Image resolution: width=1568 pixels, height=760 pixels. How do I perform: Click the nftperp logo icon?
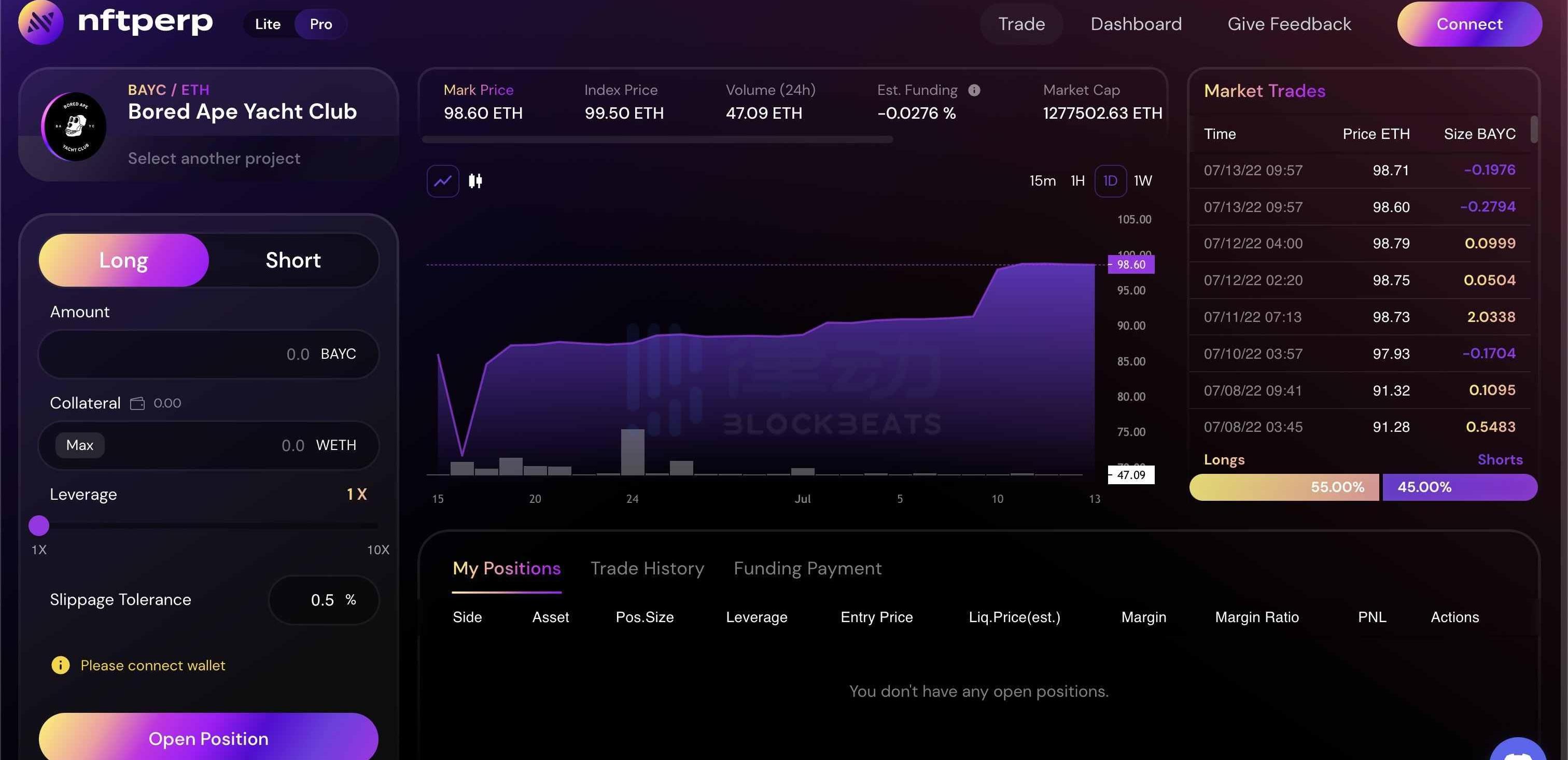[41, 22]
